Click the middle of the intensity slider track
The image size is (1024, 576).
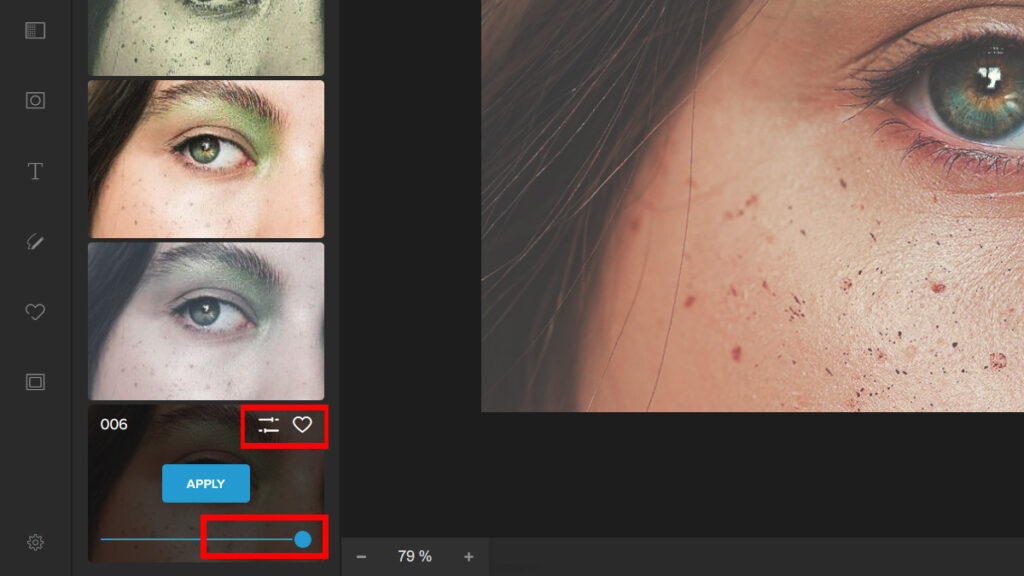coord(200,540)
